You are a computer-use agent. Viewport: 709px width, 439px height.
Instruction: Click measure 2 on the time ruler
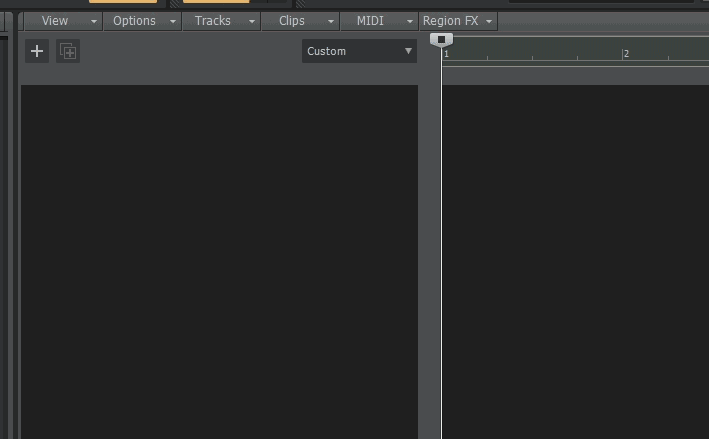[x=626, y=54]
